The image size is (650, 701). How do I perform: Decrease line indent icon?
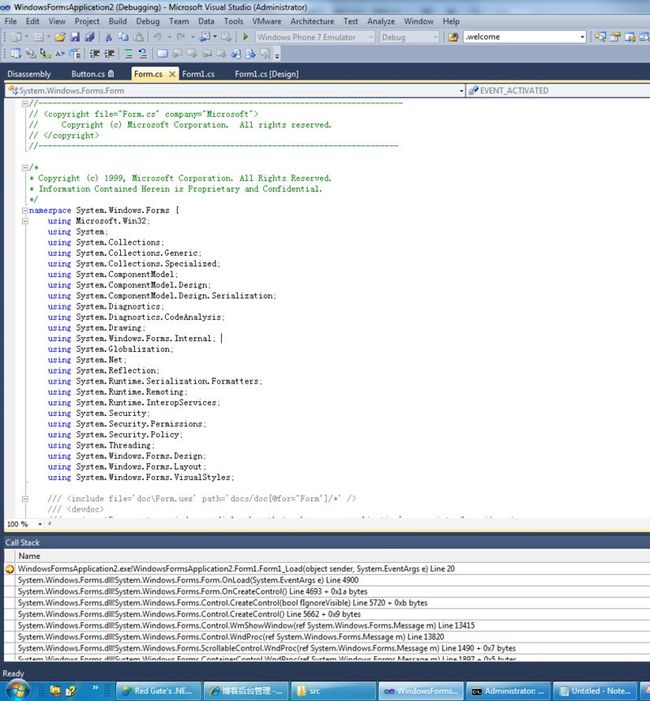click(x=94, y=54)
